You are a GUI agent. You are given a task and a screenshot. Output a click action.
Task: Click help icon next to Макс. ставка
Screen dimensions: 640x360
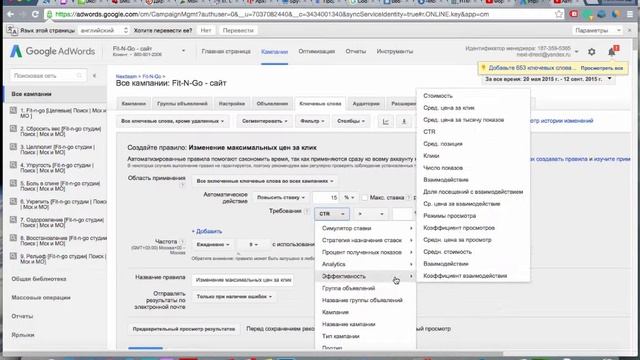click(x=408, y=198)
